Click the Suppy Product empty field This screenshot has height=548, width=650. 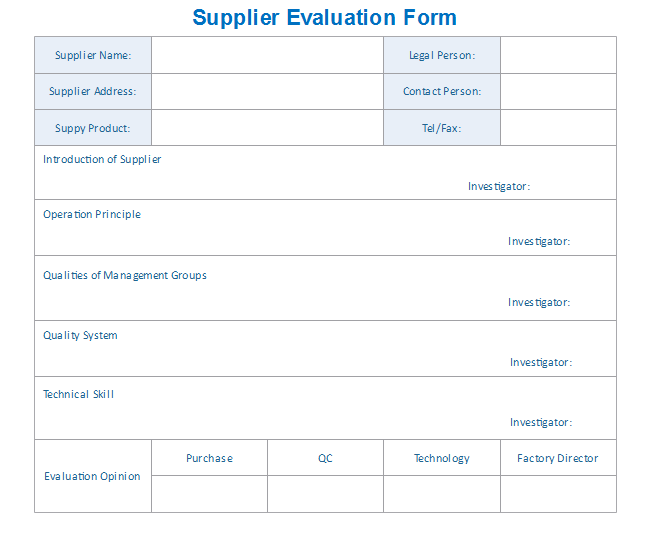click(x=267, y=128)
